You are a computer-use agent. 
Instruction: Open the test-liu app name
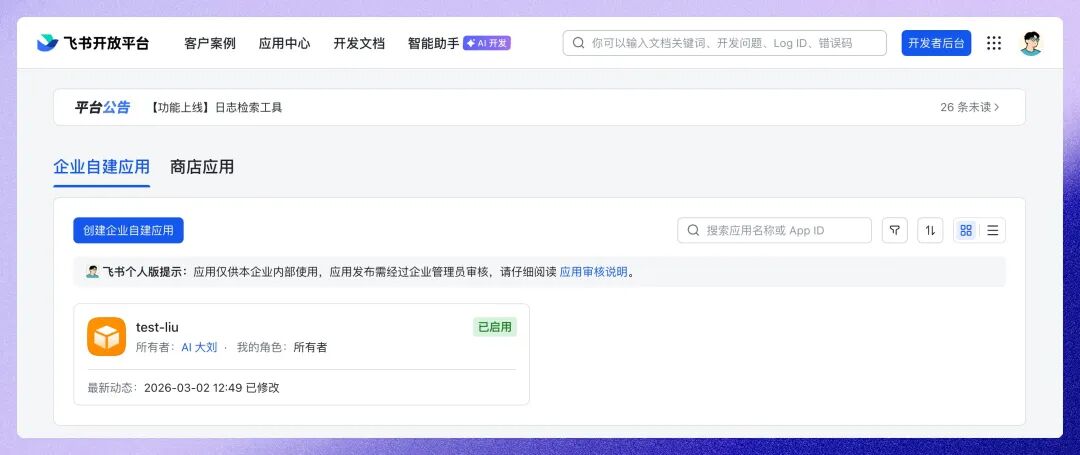tap(157, 328)
